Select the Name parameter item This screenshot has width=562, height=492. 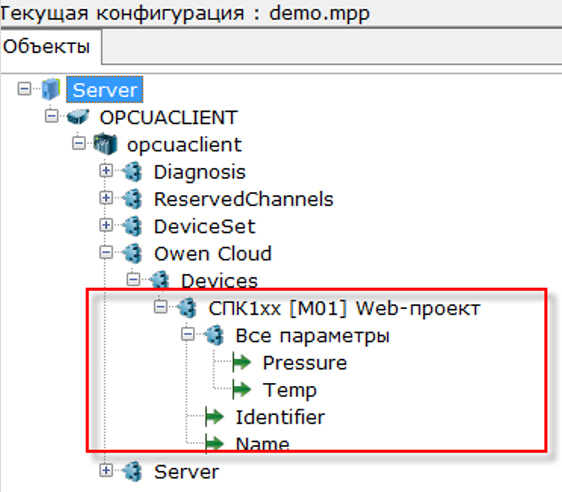tap(262, 444)
